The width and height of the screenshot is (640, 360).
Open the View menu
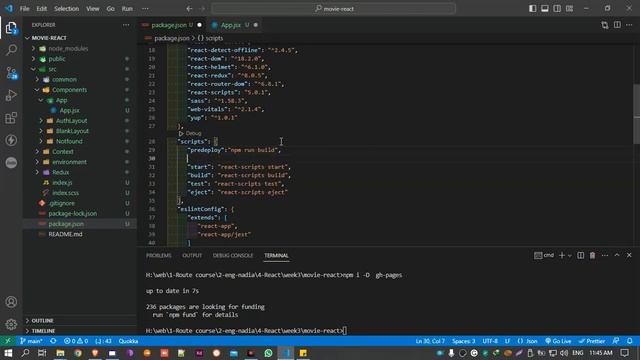click(93, 9)
